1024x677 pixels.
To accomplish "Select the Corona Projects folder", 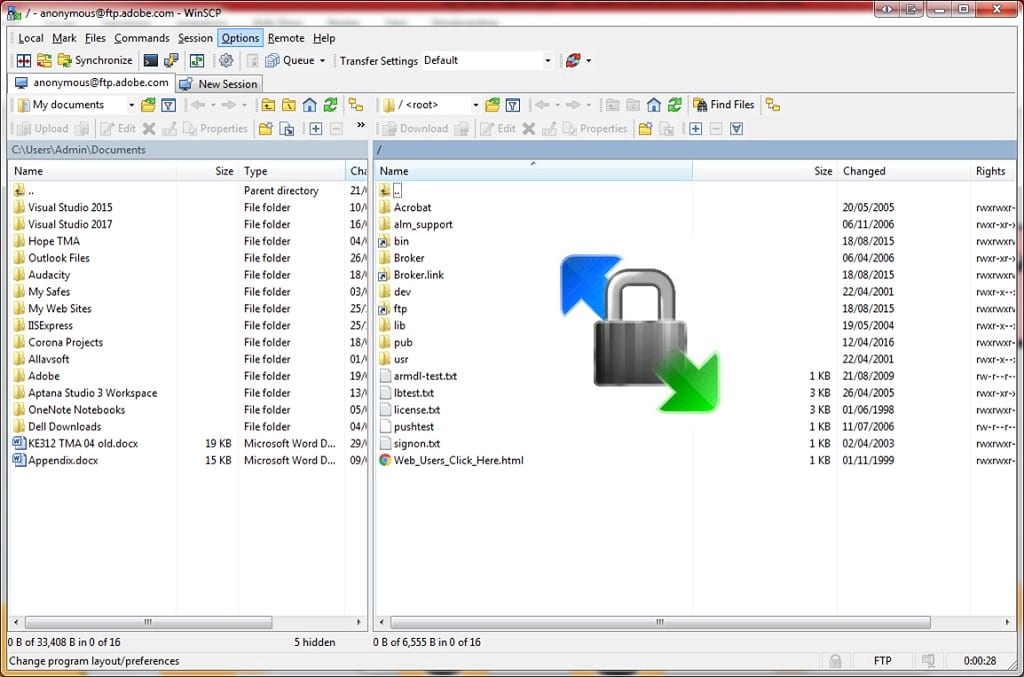I will 65,342.
